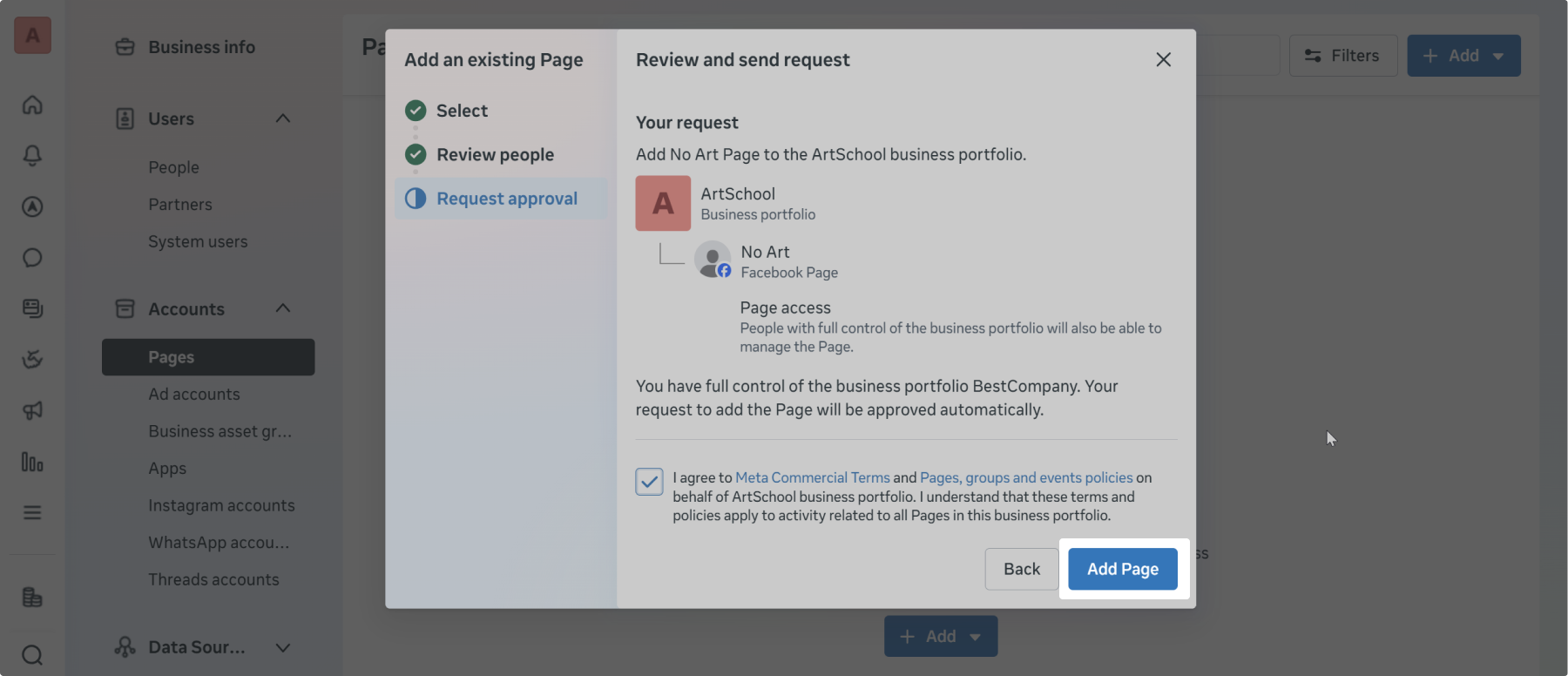This screenshot has width=1568, height=676.
Task: Click the green check beside Select step
Action: coord(416,111)
